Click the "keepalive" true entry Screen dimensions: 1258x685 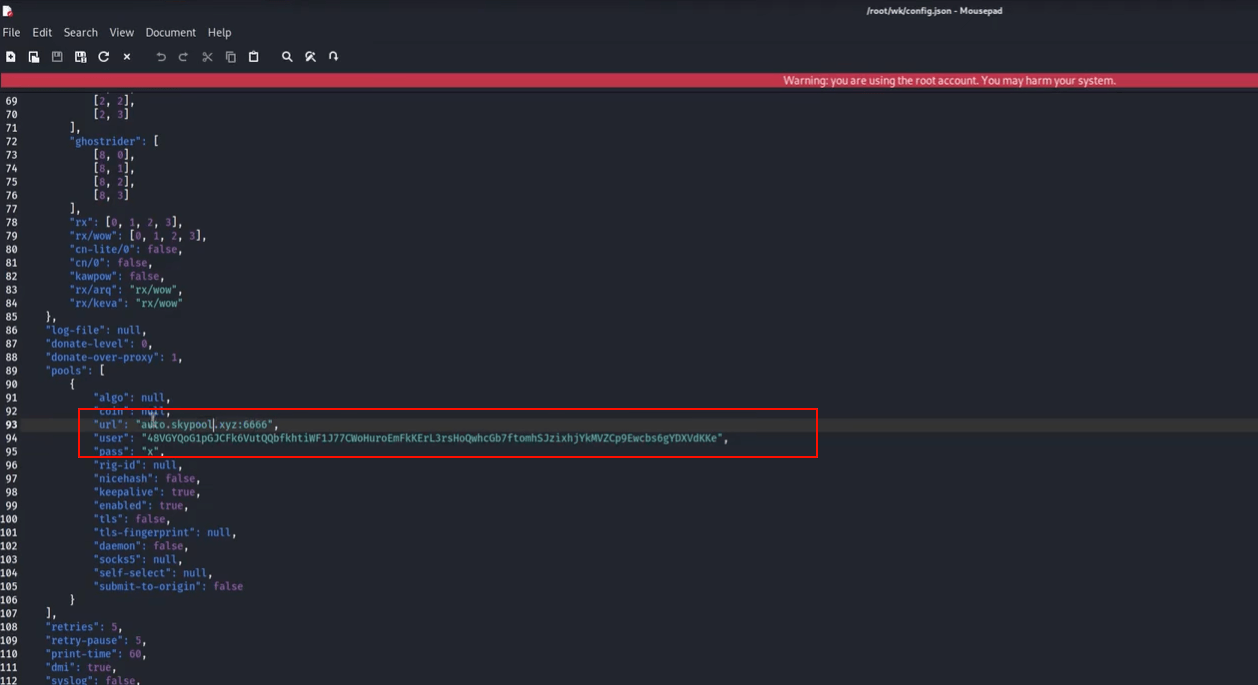[x=146, y=492]
